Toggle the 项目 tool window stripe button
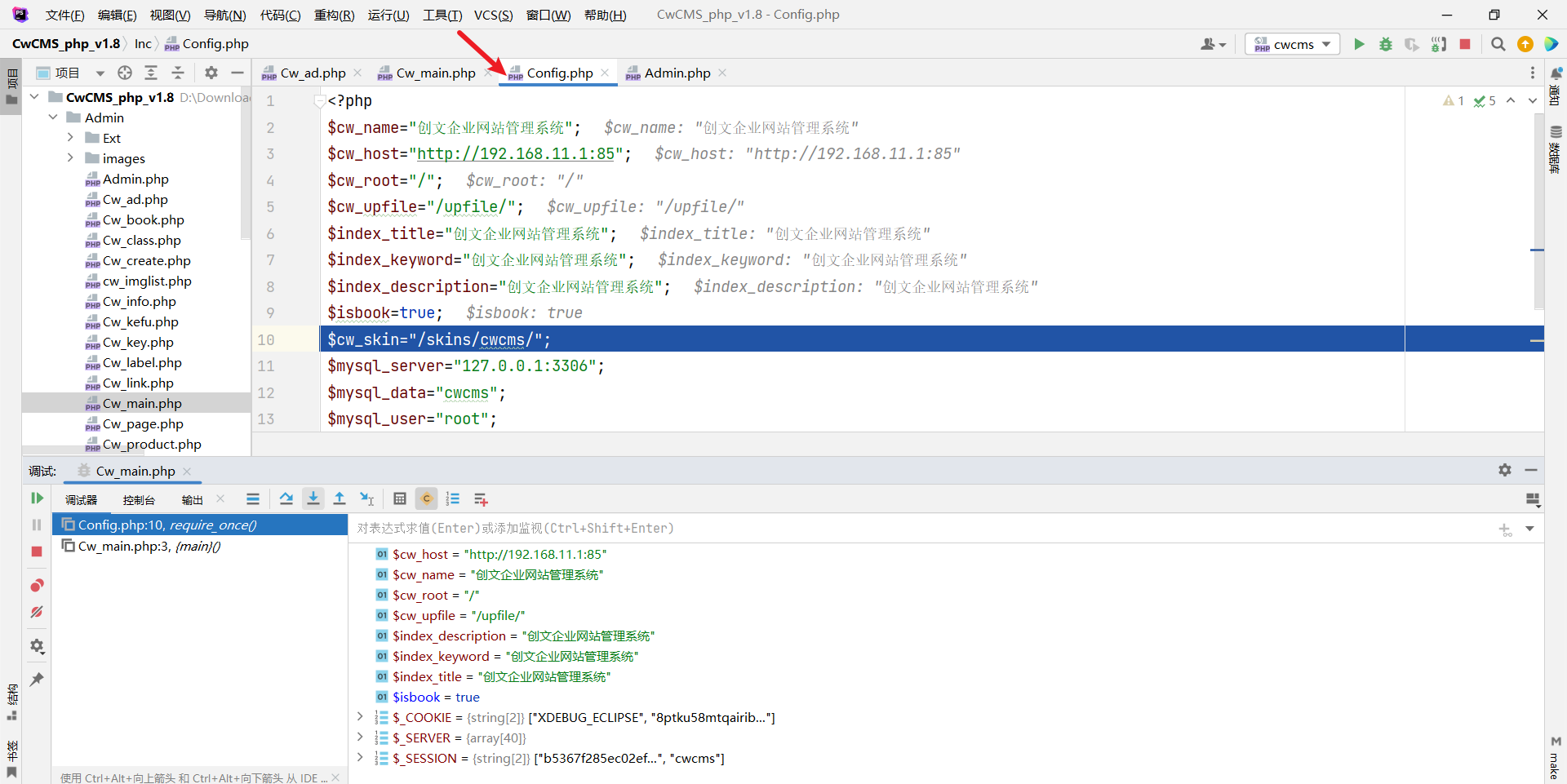This screenshot has width=1567, height=784. point(11,88)
